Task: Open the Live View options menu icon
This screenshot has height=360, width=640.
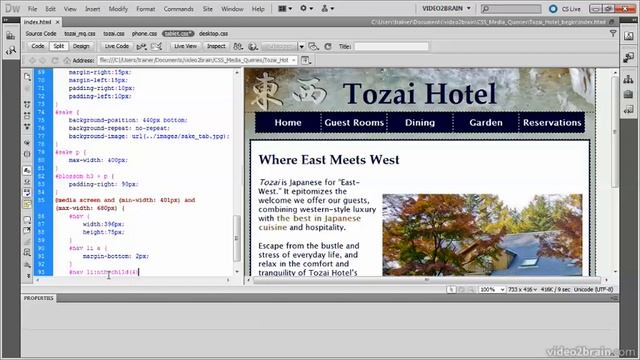Action: coord(306,60)
